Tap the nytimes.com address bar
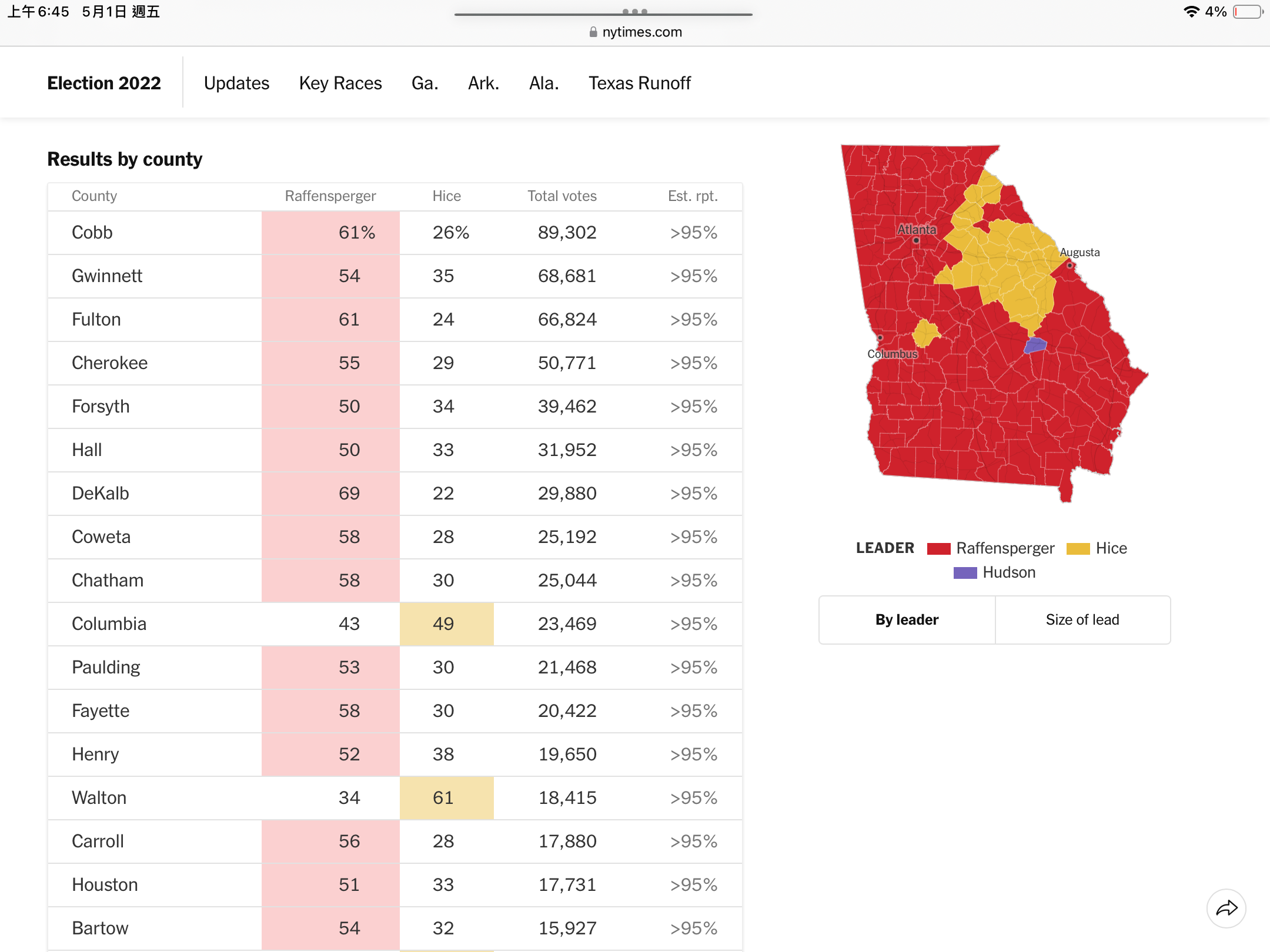Screen dimensions: 1270x952 635,32
